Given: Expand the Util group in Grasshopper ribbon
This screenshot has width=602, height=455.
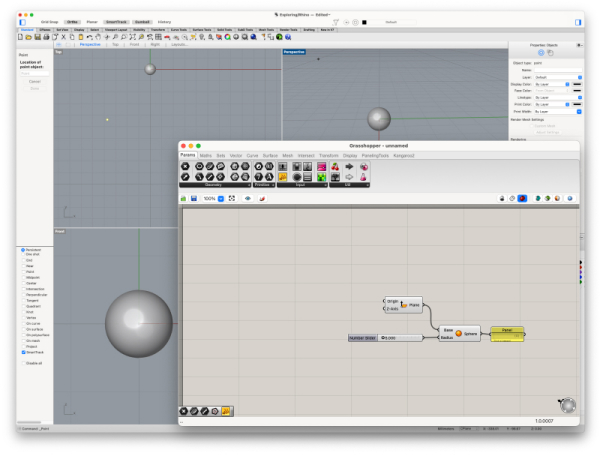Looking at the screenshot, I should (368, 185).
